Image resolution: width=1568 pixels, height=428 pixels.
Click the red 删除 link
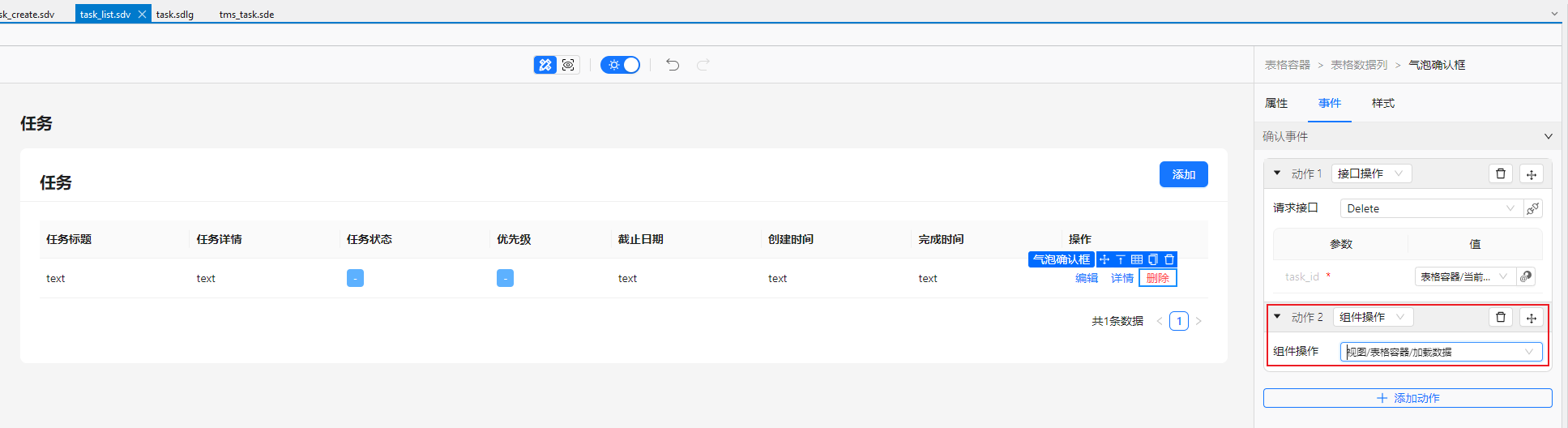pos(1158,278)
